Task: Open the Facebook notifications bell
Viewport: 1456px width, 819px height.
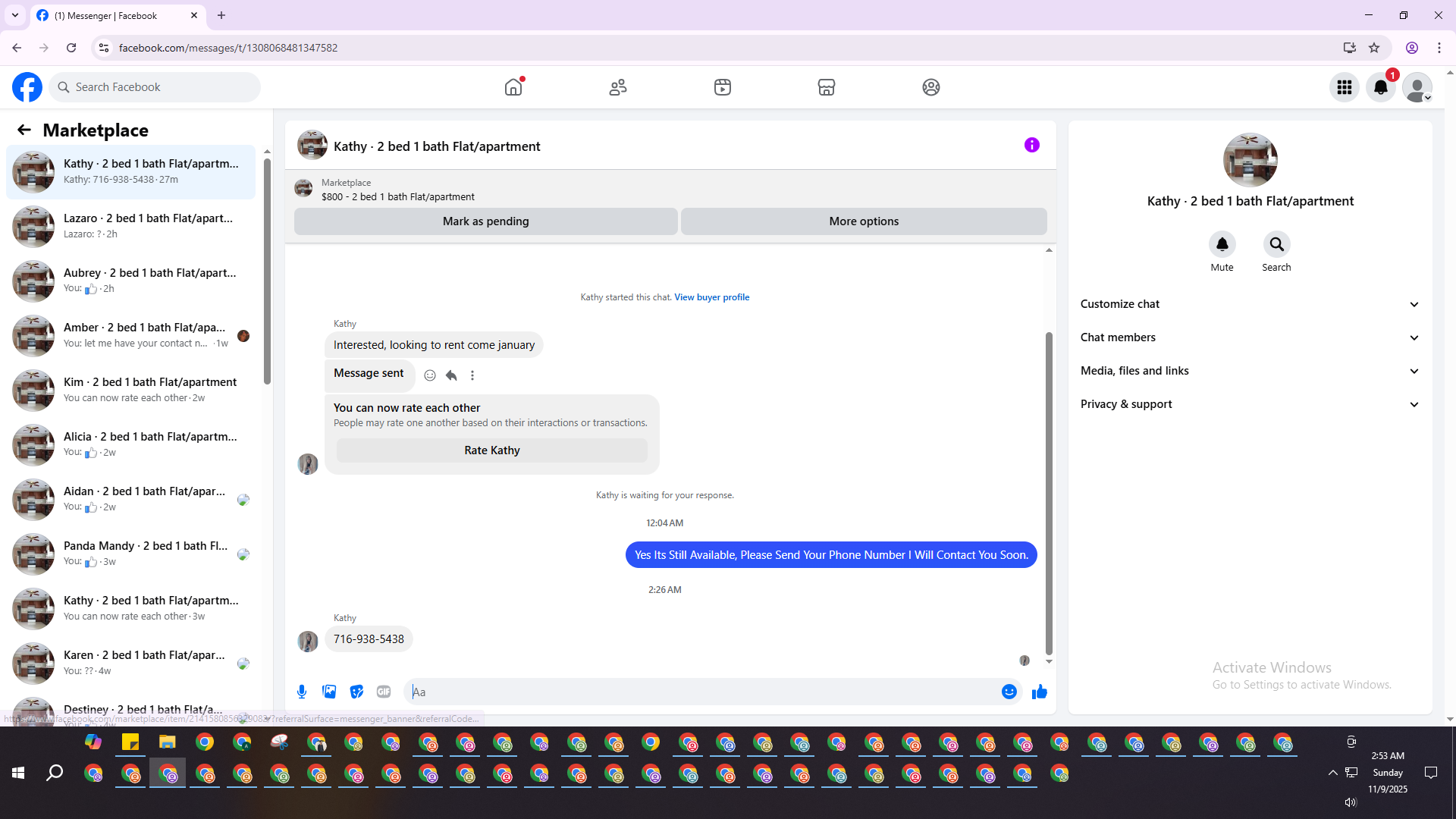Action: pos(1380,87)
